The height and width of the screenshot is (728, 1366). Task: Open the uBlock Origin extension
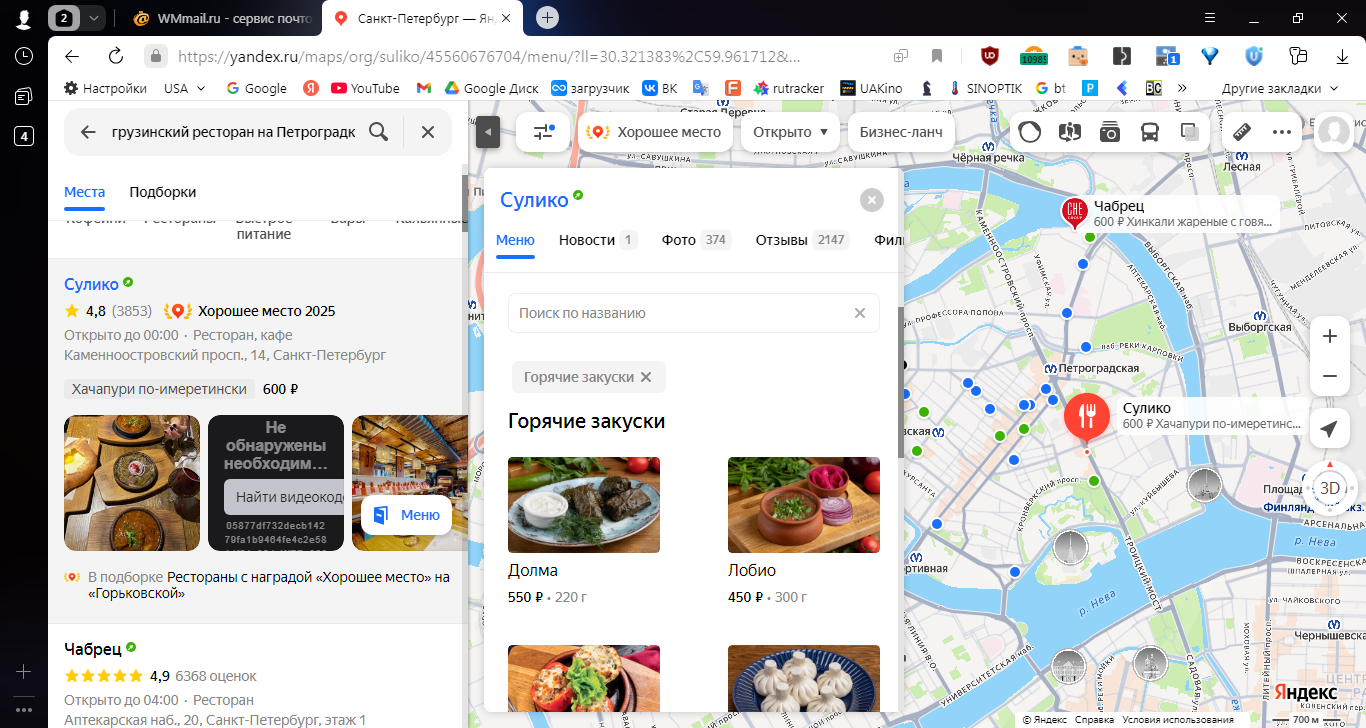[989, 56]
